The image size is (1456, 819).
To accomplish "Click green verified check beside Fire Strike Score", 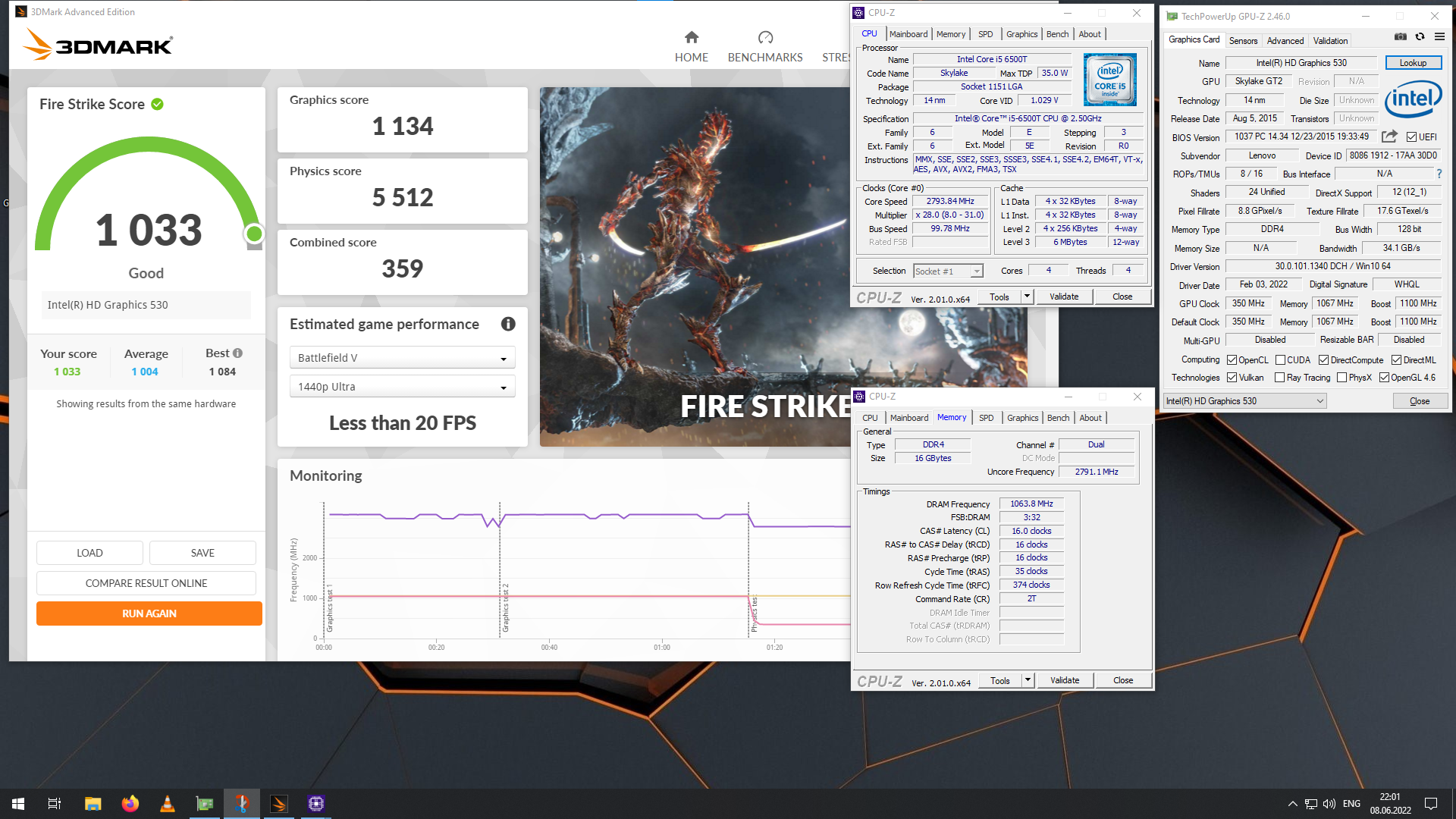I will pyautogui.click(x=157, y=104).
